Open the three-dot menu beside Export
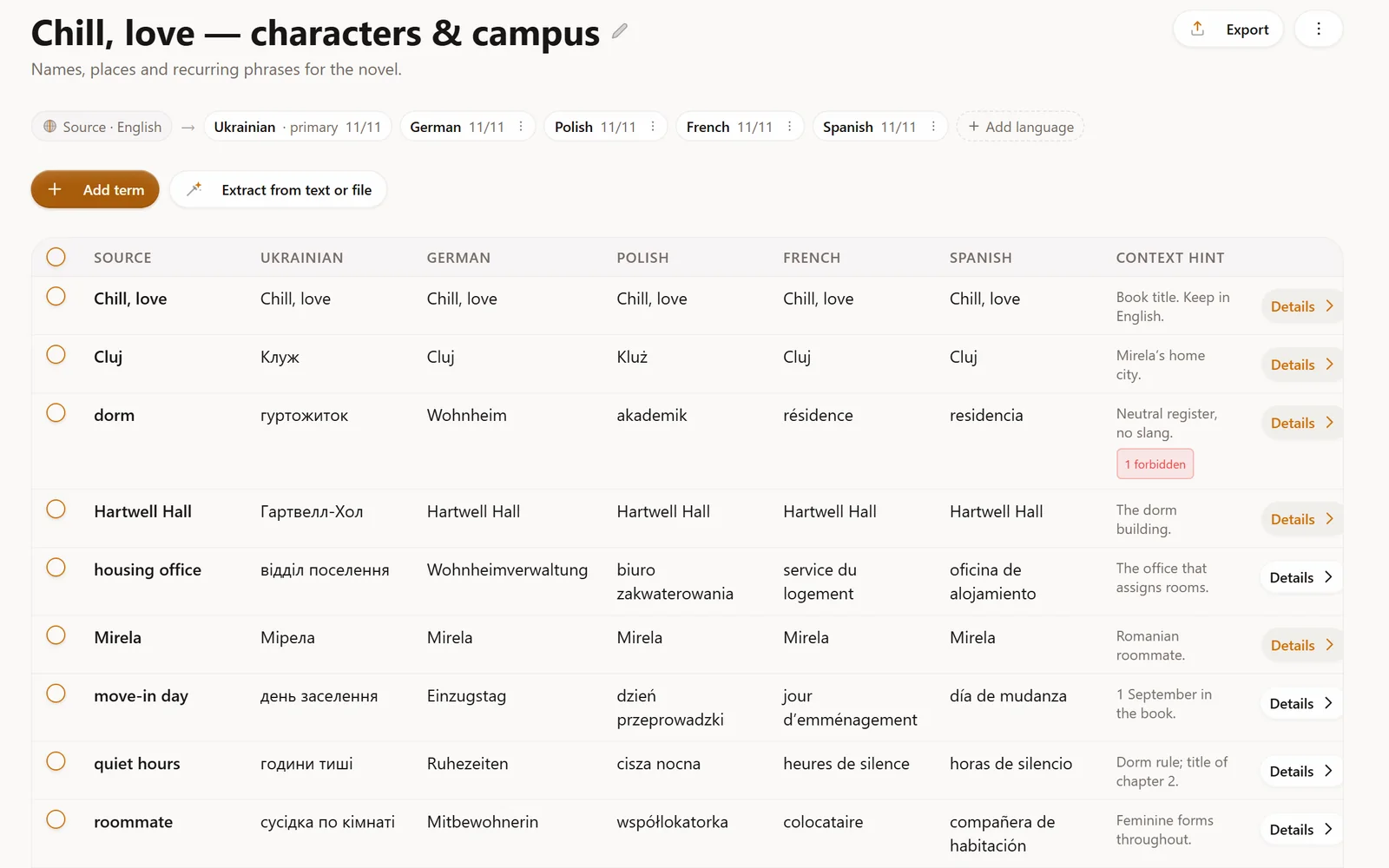The width and height of the screenshot is (1389, 868). coord(1318,29)
